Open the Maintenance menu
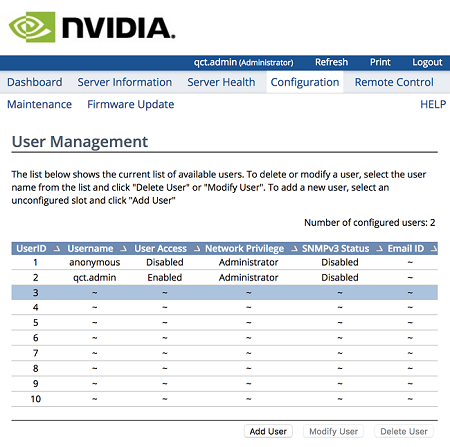Viewport: 450px width, 447px height. 39,104
